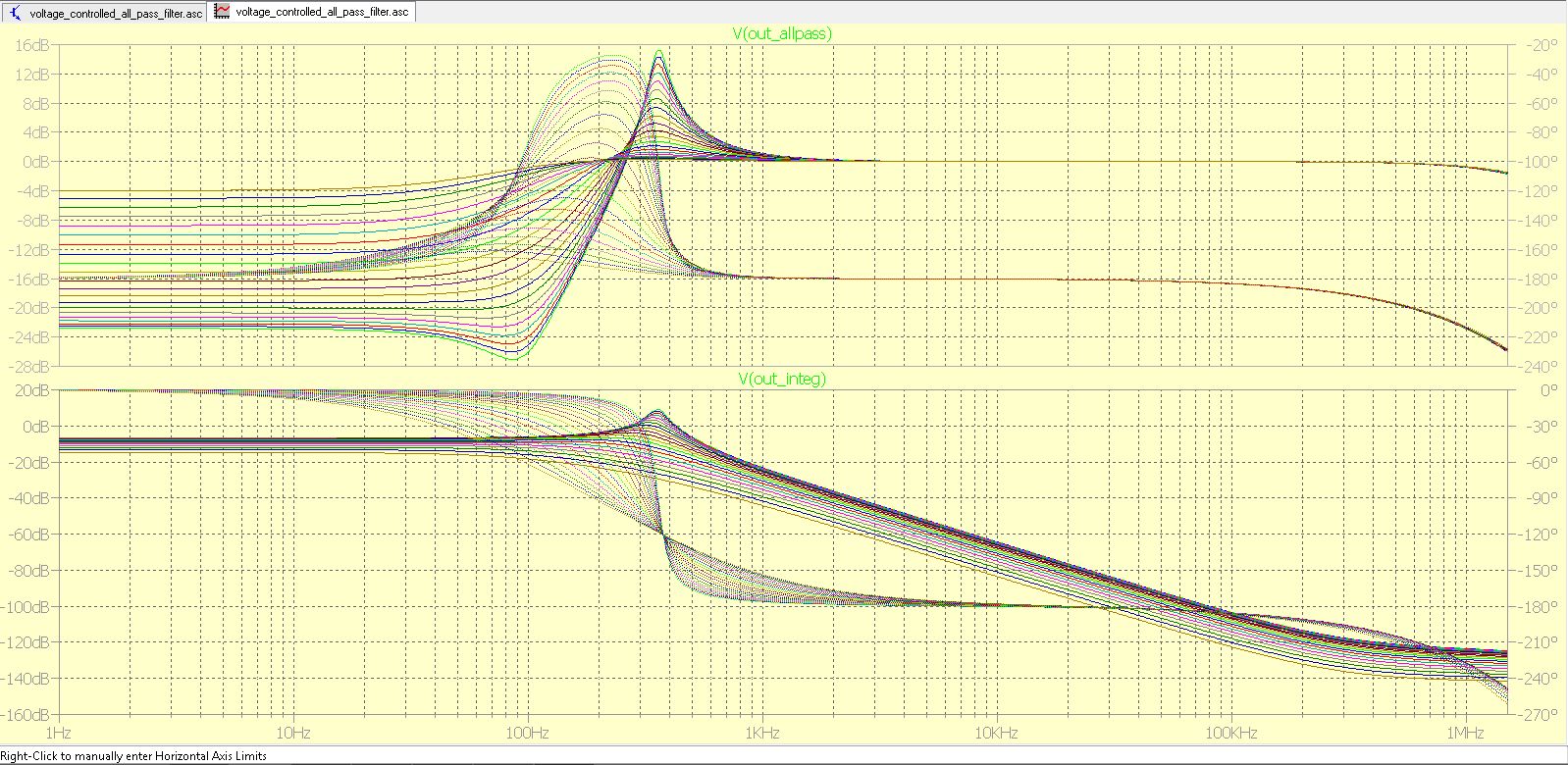The width and height of the screenshot is (1568, 765).
Task: Click the waveform plot icon on second tab
Action: 223,12
